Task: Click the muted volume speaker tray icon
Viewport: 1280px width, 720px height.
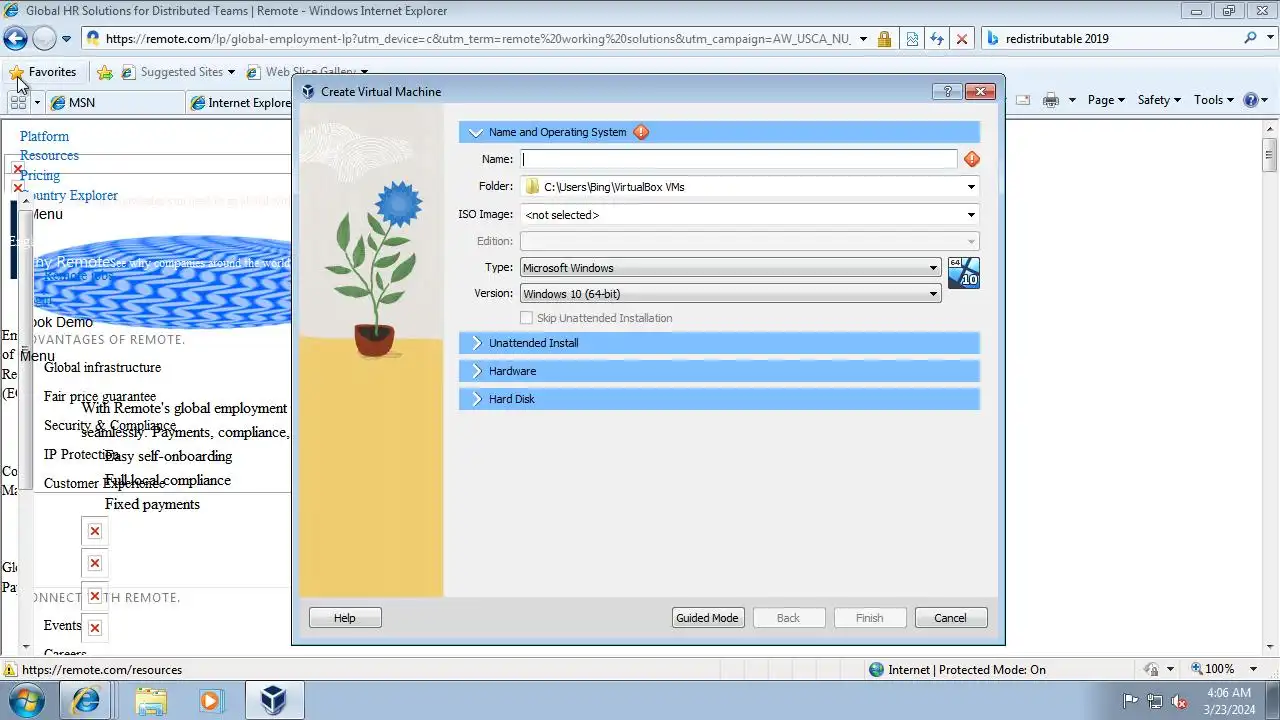Action: pyautogui.click(x=1179, y=701)
